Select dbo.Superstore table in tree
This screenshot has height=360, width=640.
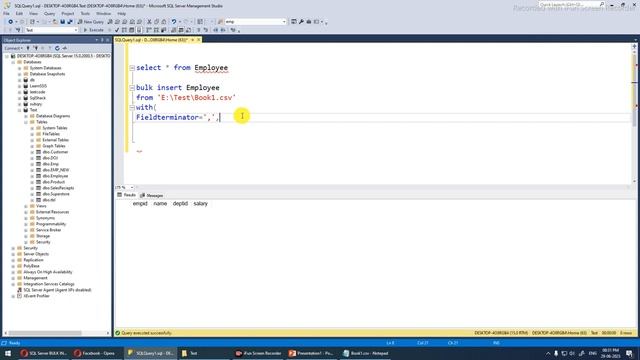56,194
